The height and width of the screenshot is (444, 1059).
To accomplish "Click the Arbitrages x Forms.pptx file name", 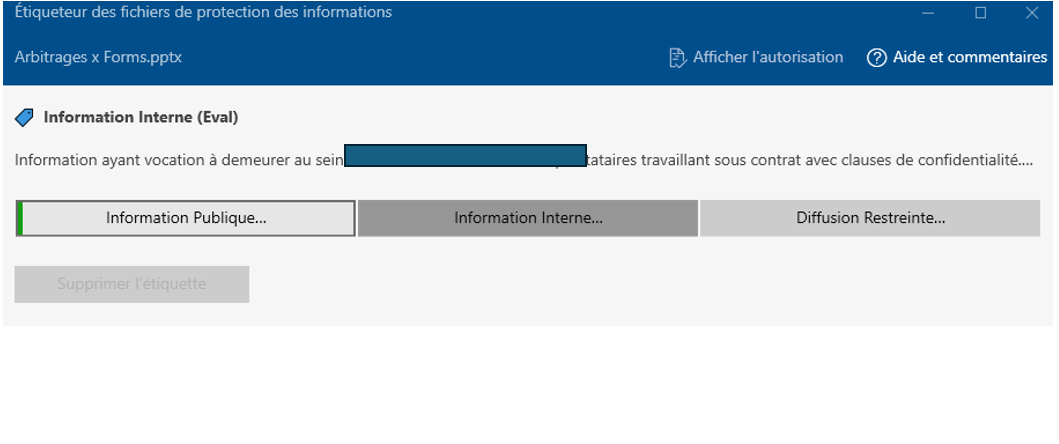I will [x=98, y=58].
